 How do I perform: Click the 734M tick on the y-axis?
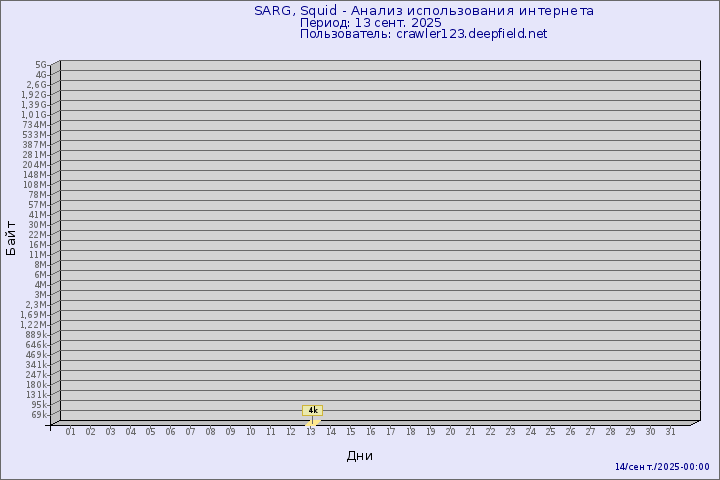(x=35, y=125)
